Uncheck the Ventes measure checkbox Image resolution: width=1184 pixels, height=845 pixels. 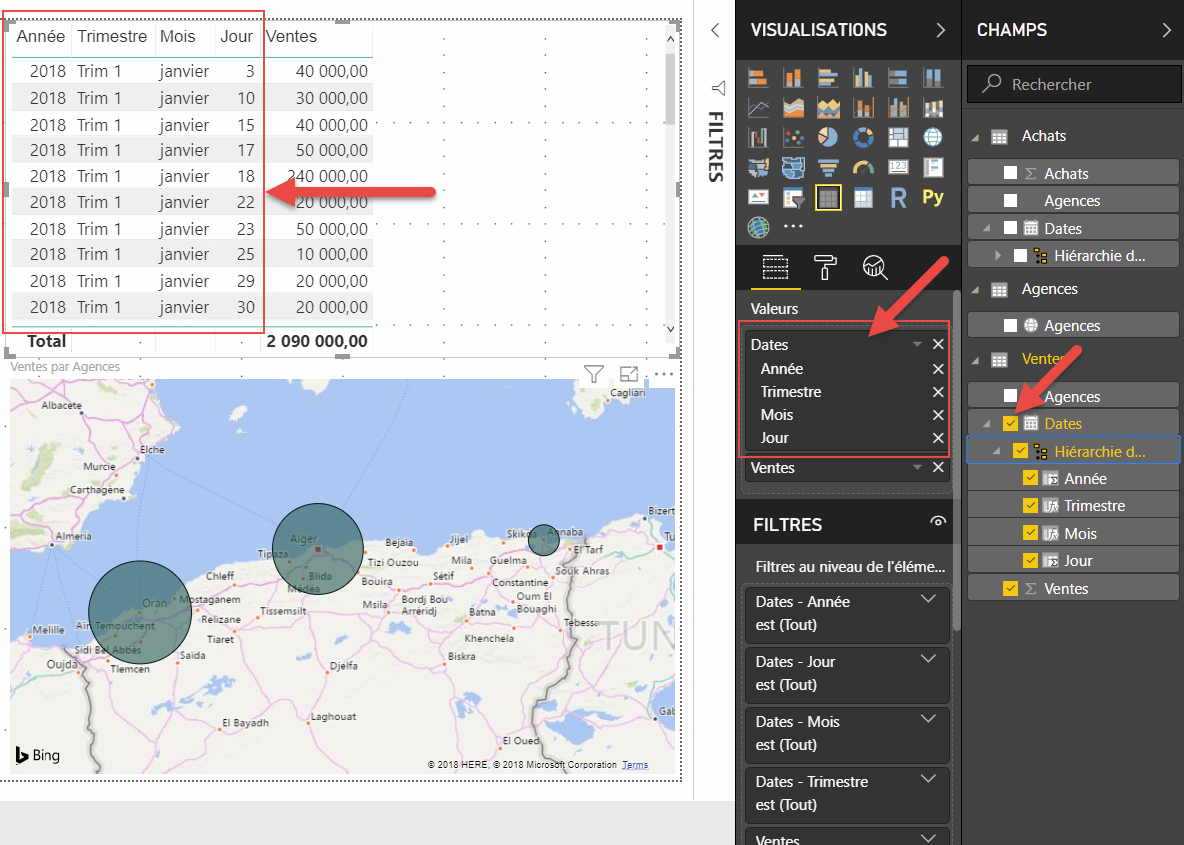[x=1010, y=588]
